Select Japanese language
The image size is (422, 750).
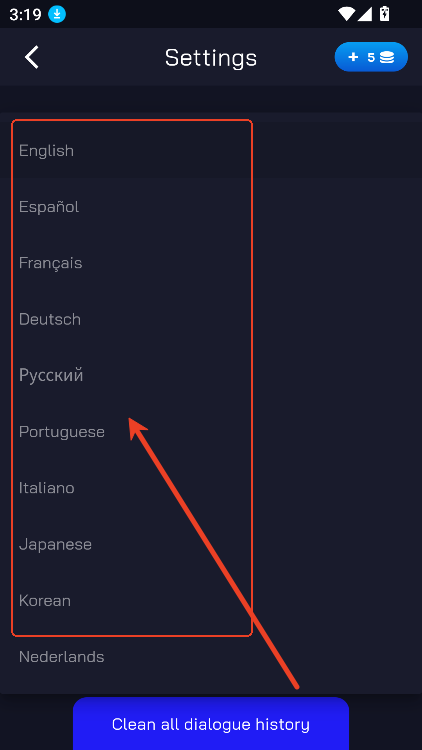55,544
